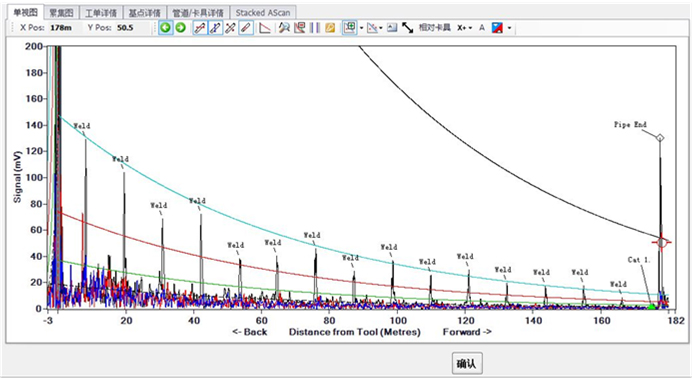Expand the X+ dropdown
The height and width of the screenshot is (379, 692).
(x=464, y=28)
